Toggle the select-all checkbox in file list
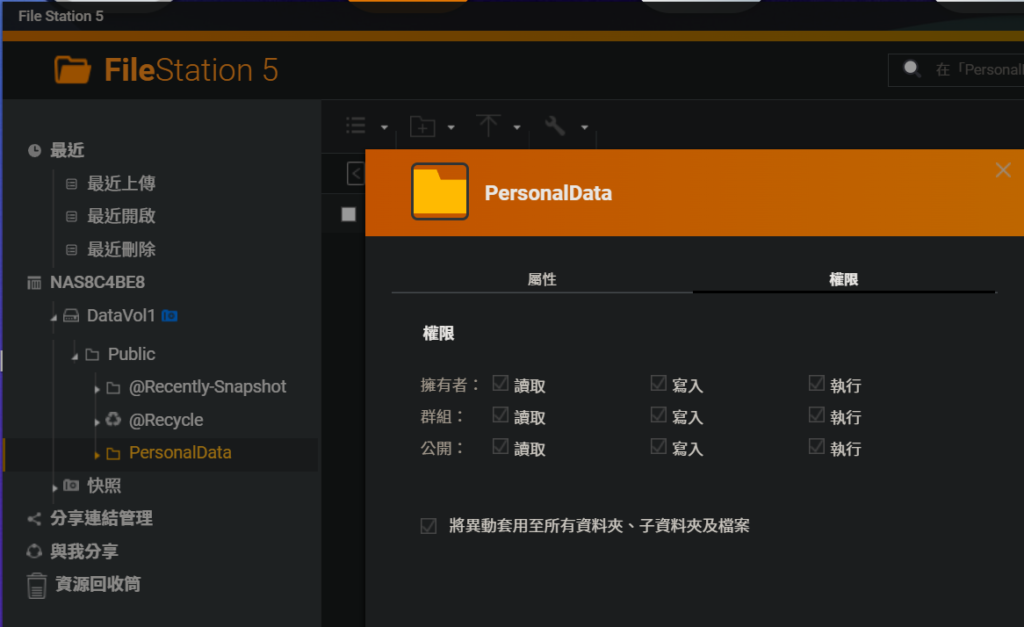 349,214
